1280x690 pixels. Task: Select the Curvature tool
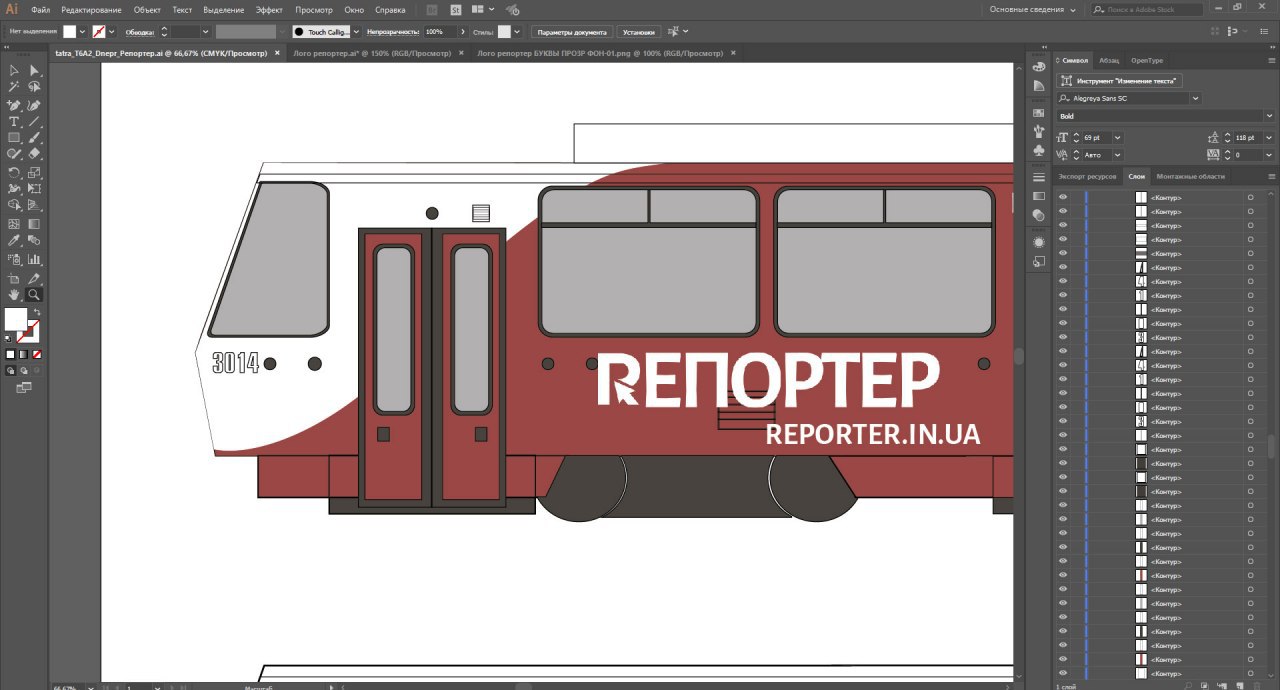(x=34, y=104)
